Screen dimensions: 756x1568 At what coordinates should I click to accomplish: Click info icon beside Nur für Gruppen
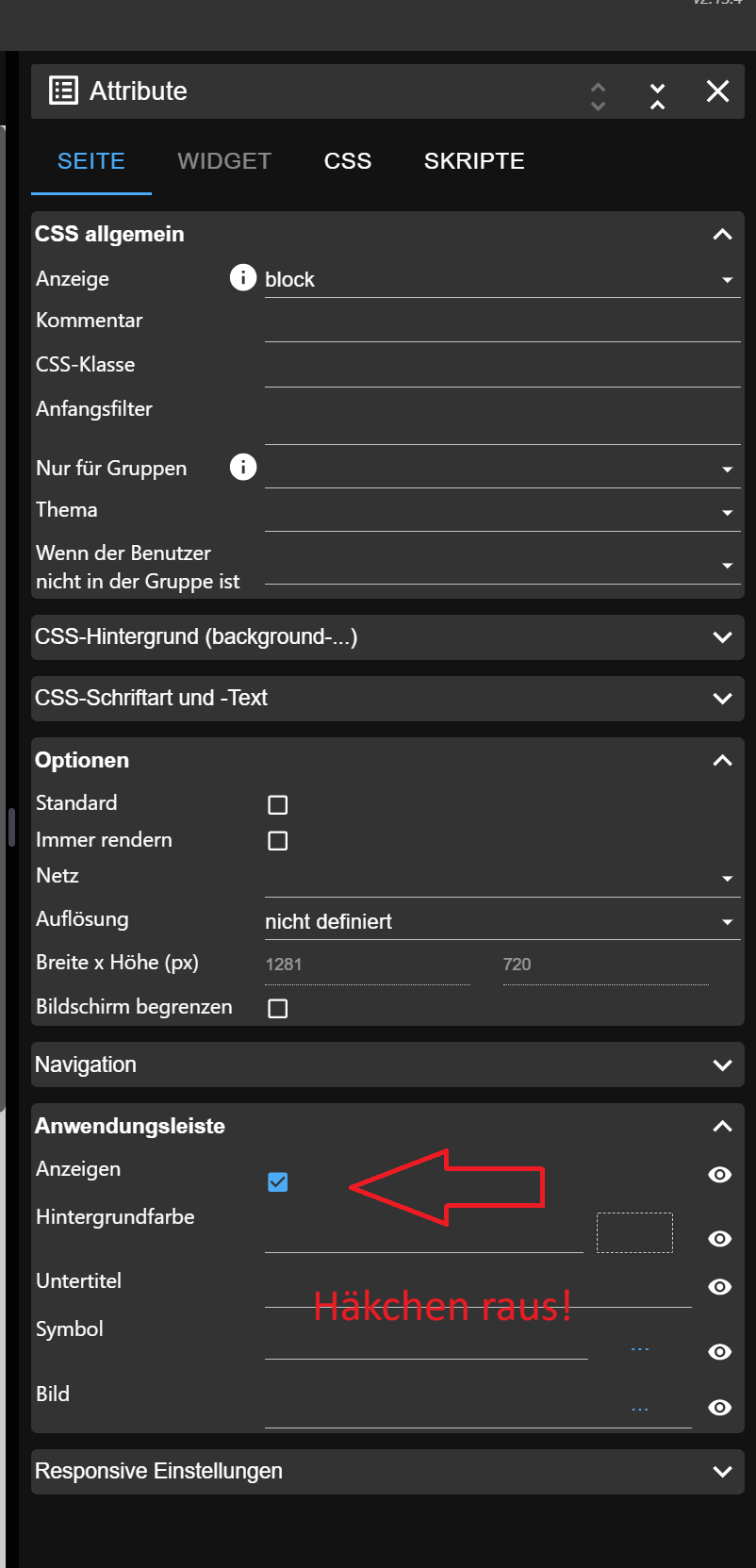[x=243, y=467]
